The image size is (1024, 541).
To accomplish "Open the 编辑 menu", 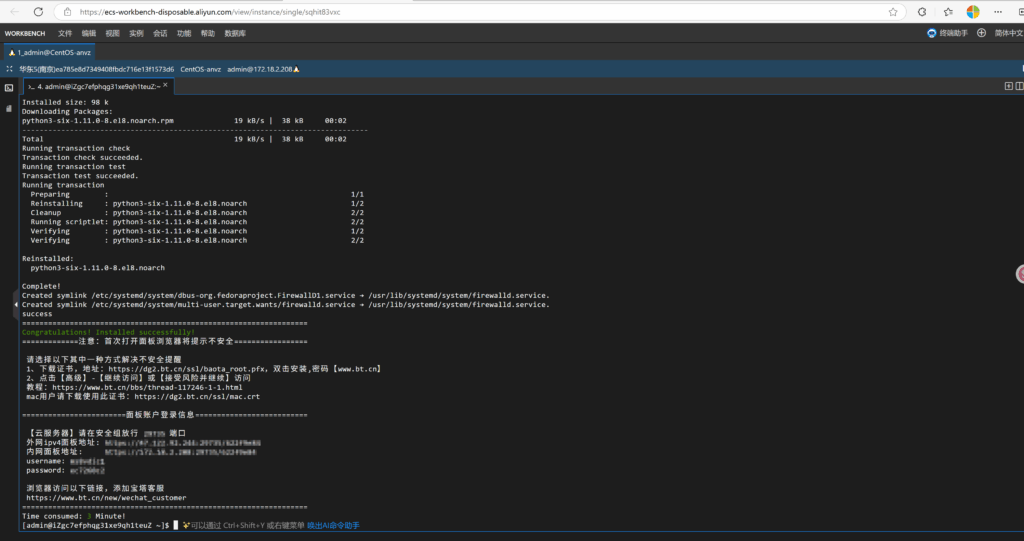I will pos(89,33).
